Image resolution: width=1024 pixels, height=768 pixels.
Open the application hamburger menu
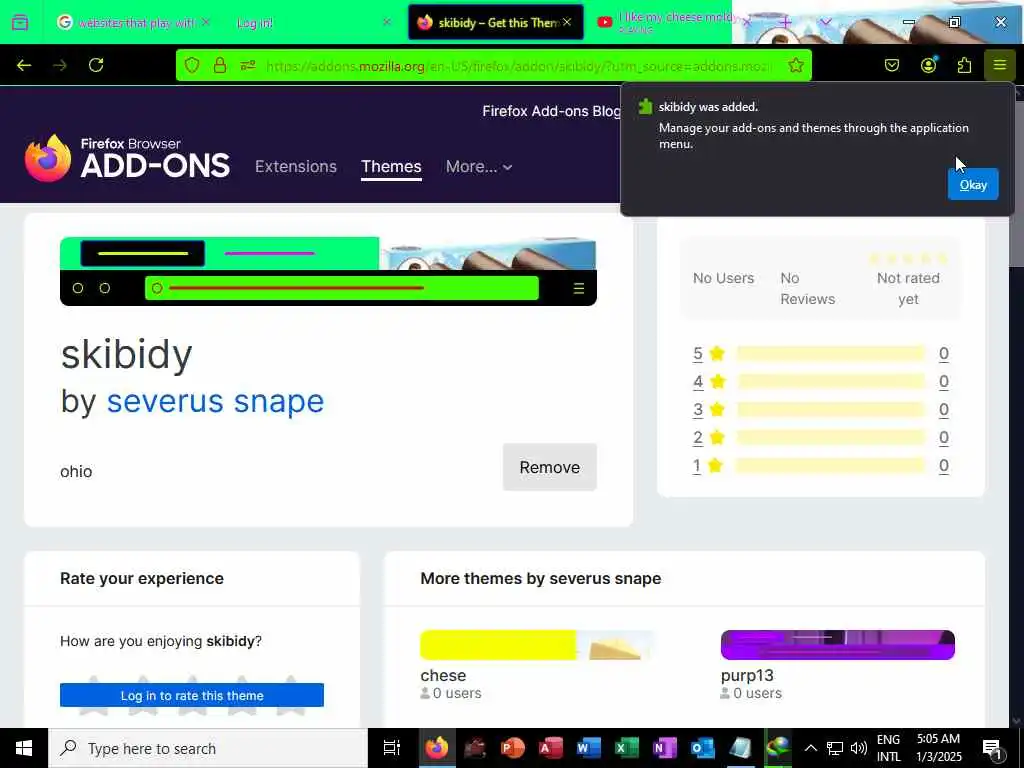(999, 65)
